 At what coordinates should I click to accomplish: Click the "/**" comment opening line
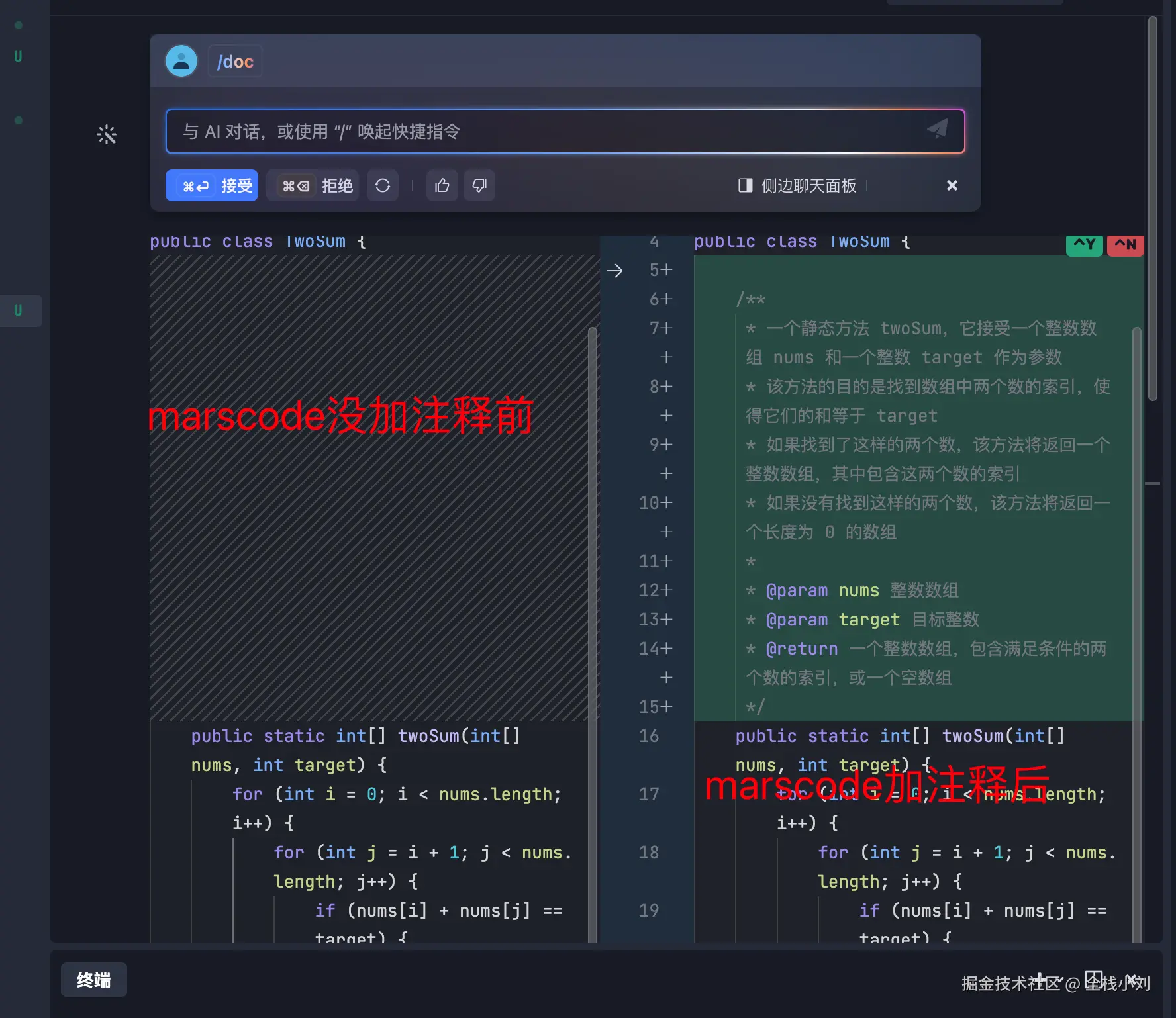751,299
